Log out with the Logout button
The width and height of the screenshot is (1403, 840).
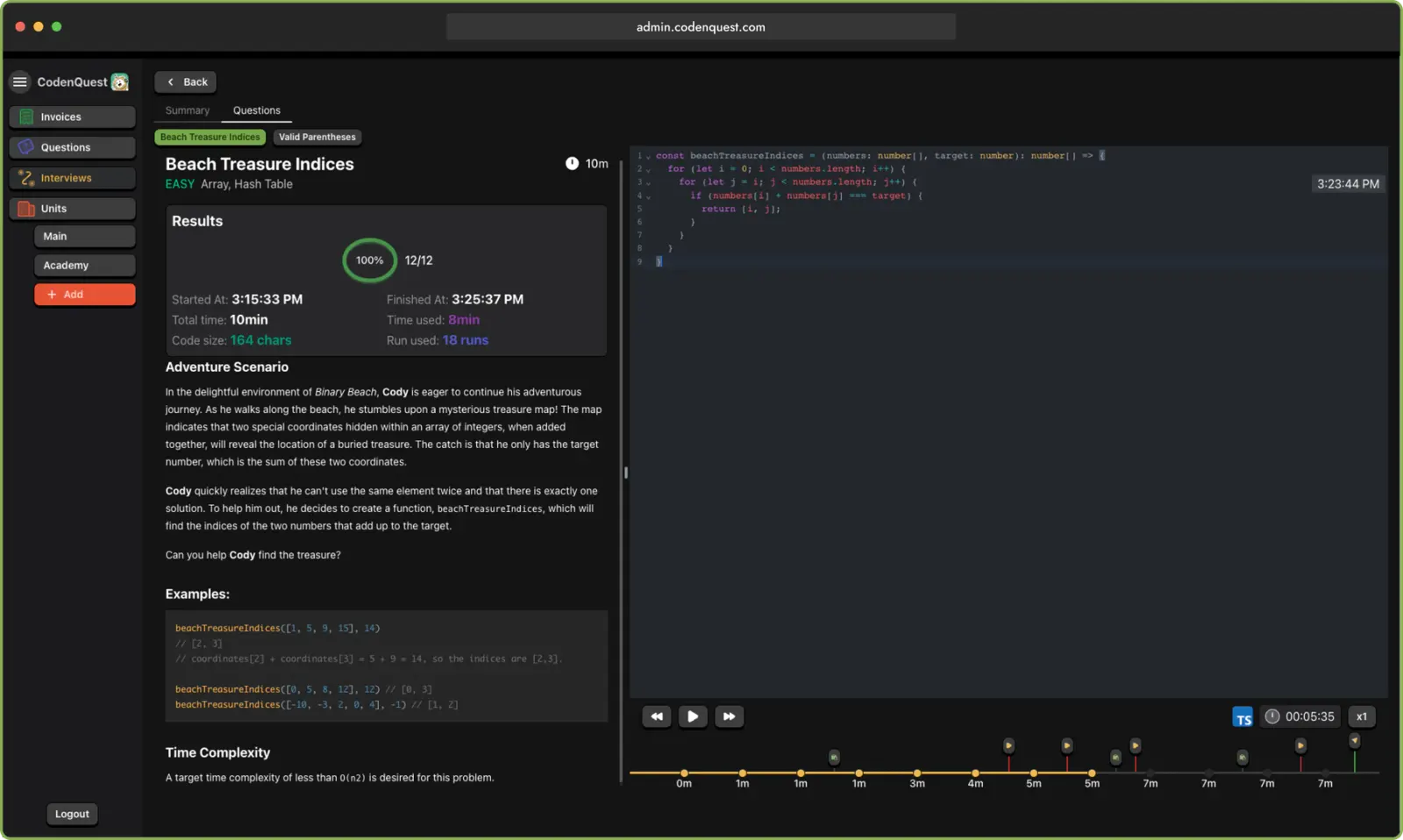point(72,815)
